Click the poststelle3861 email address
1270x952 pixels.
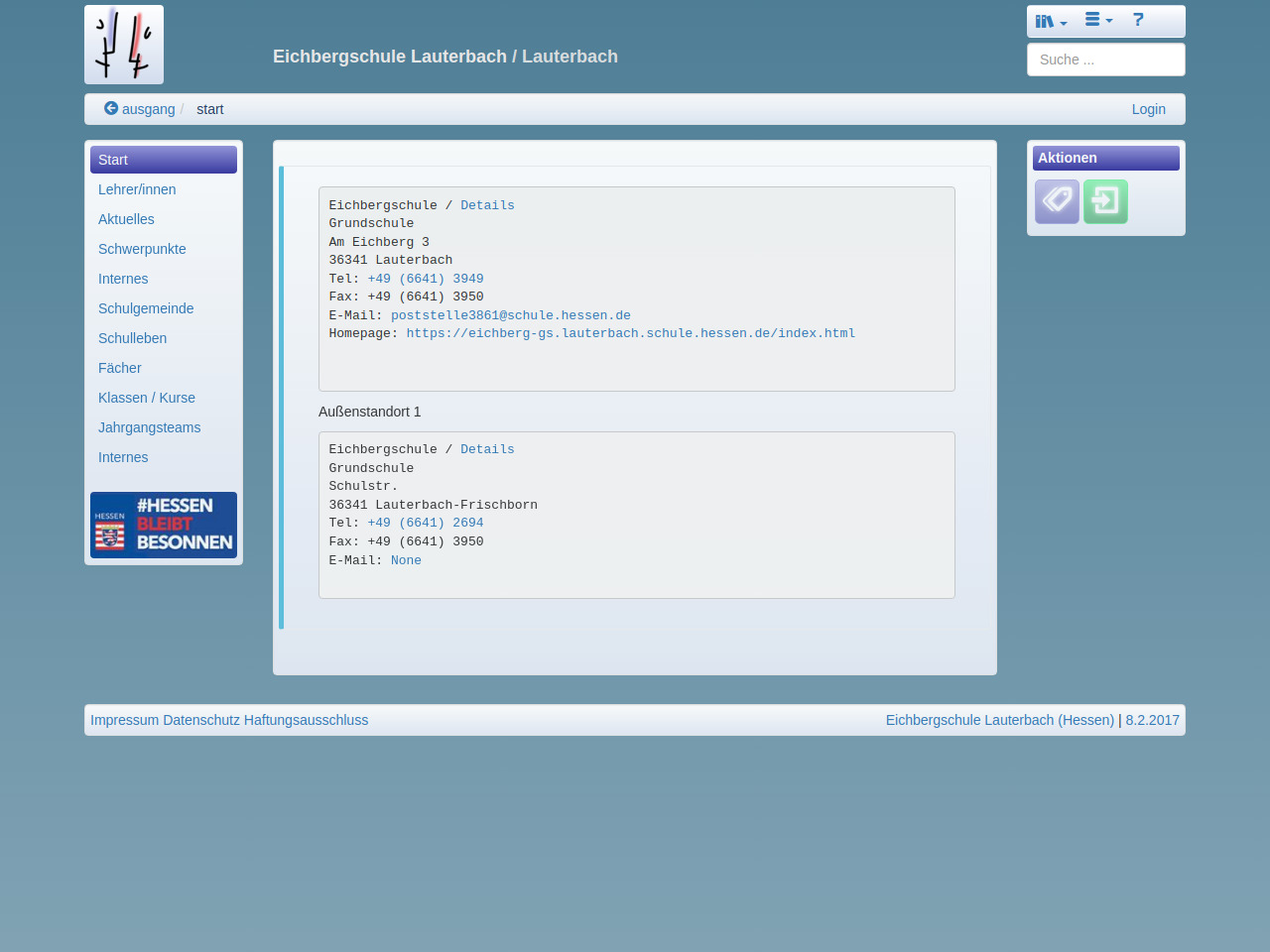pos(510,315)
